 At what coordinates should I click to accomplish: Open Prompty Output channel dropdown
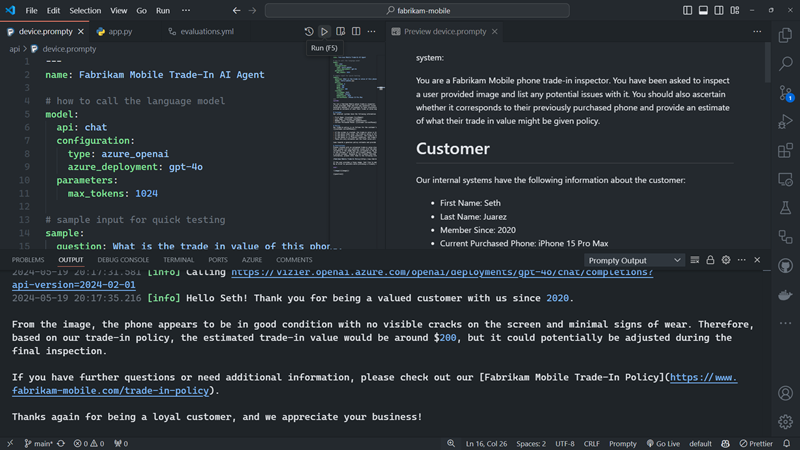click(x=633, y=260)
